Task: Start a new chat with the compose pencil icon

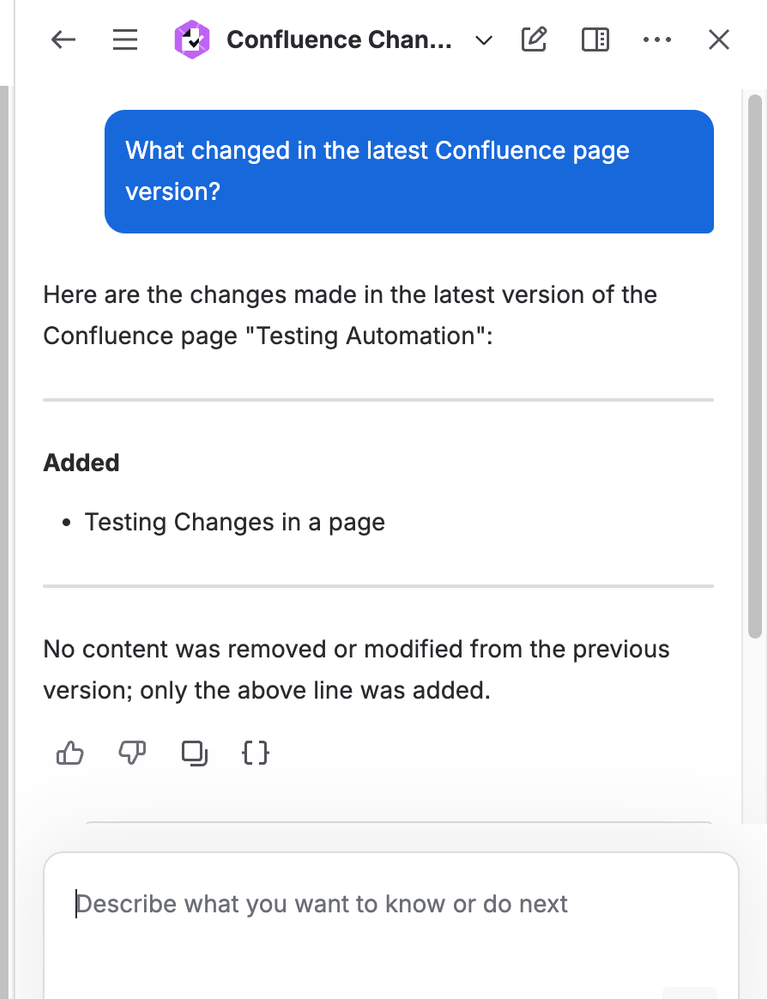Action: click(534, 39)
